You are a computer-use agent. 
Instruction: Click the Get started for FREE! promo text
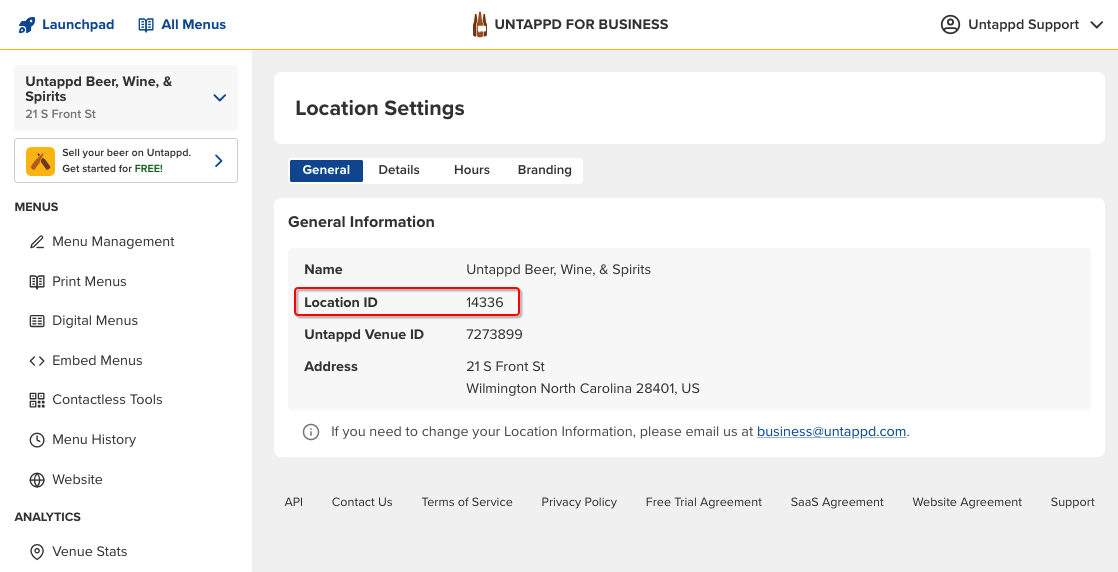click(113, 169)
